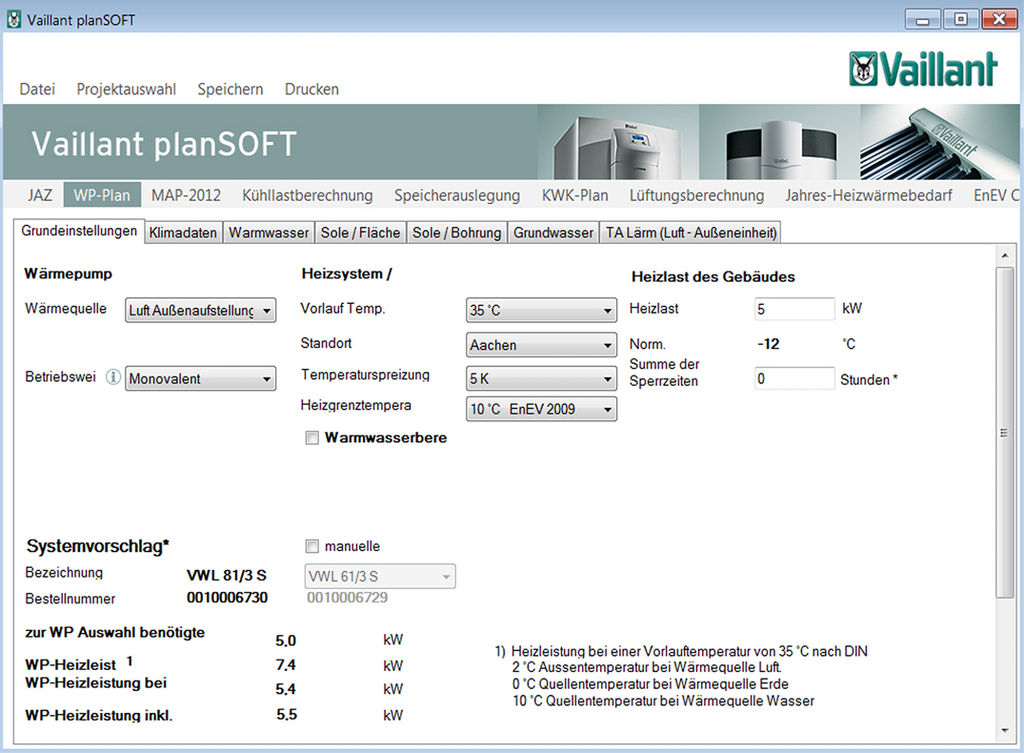Open the Heizgrenztemperatur 10 °C dropdown
The width and height of the screenshot is (1024, 753).
click(541, 409)
